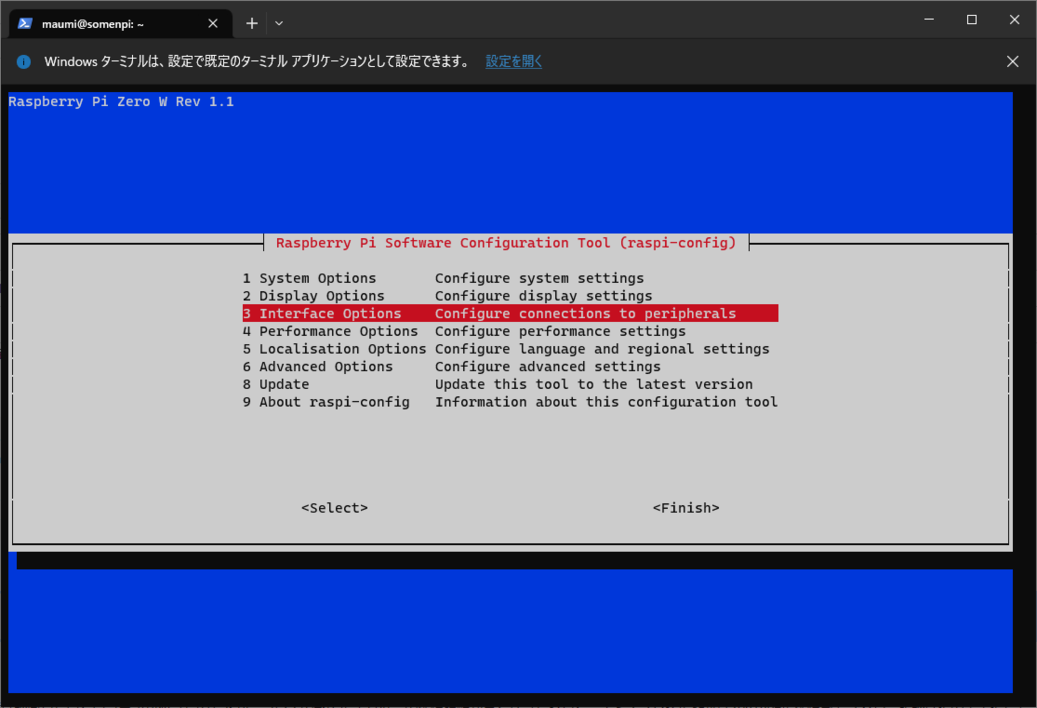Click 'Configure language and regional settings' text
The height and width of the screenshot is (708, 1037).
pos(602,349)
